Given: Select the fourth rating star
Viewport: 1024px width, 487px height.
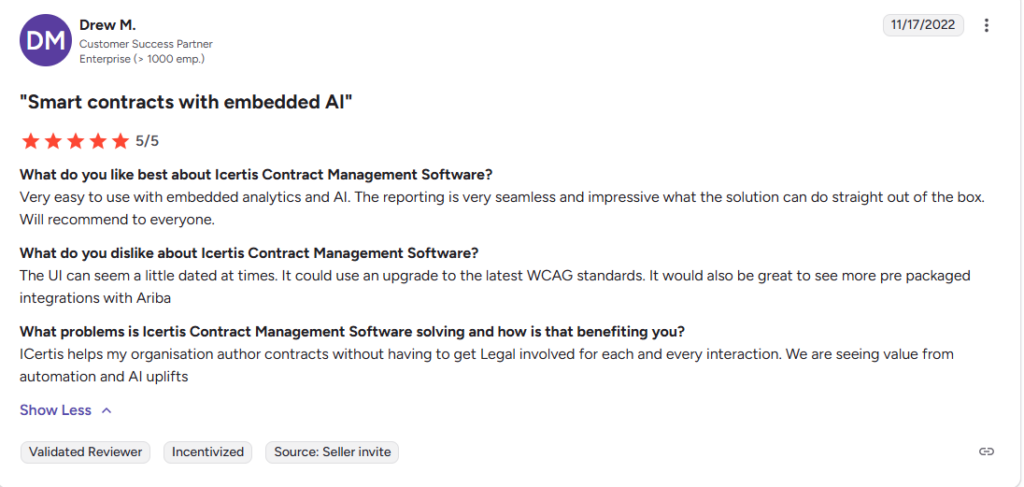Looking at the screenshot, I should [x=98, y=141].
